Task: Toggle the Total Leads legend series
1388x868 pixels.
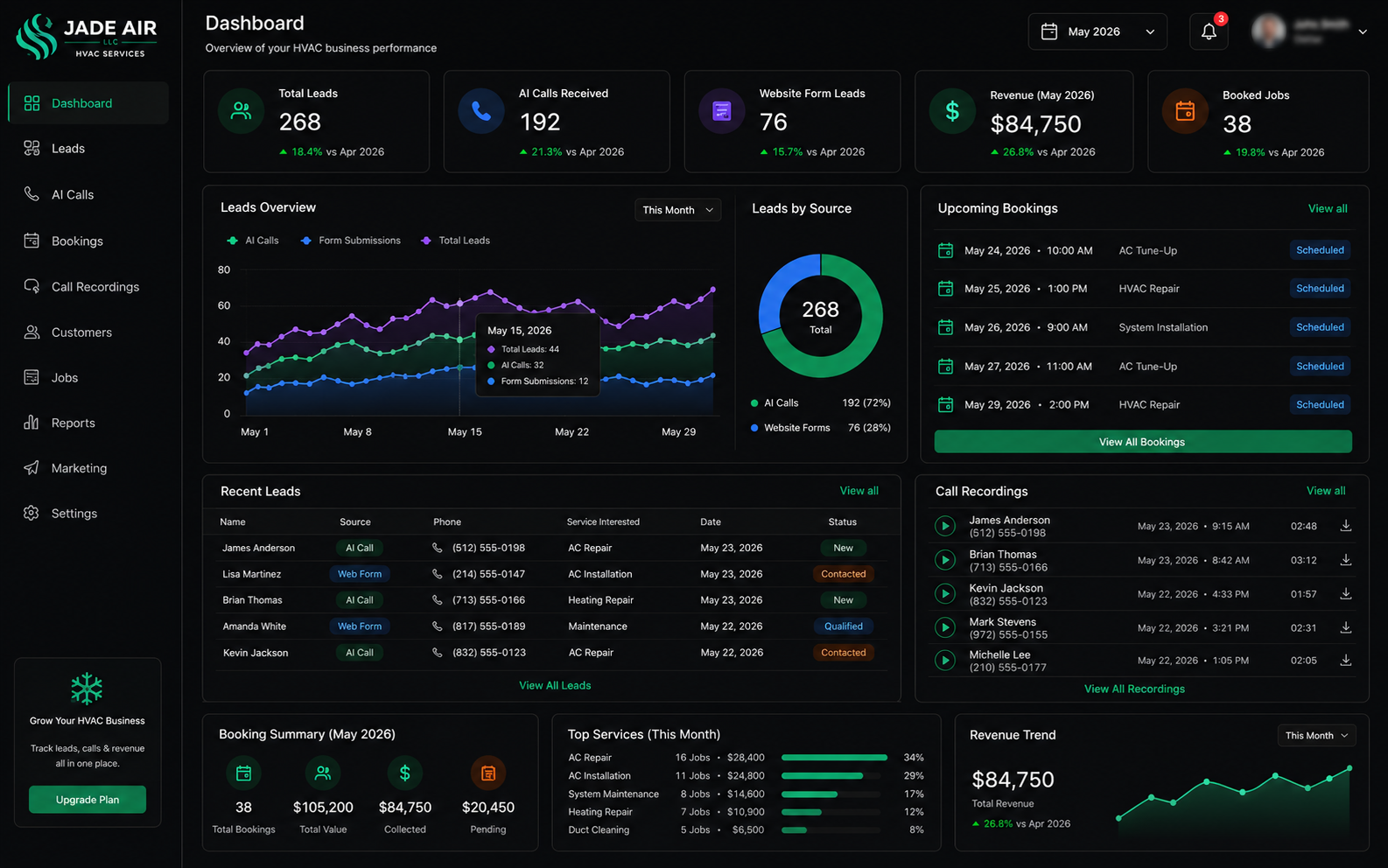Action: [455, 241]
